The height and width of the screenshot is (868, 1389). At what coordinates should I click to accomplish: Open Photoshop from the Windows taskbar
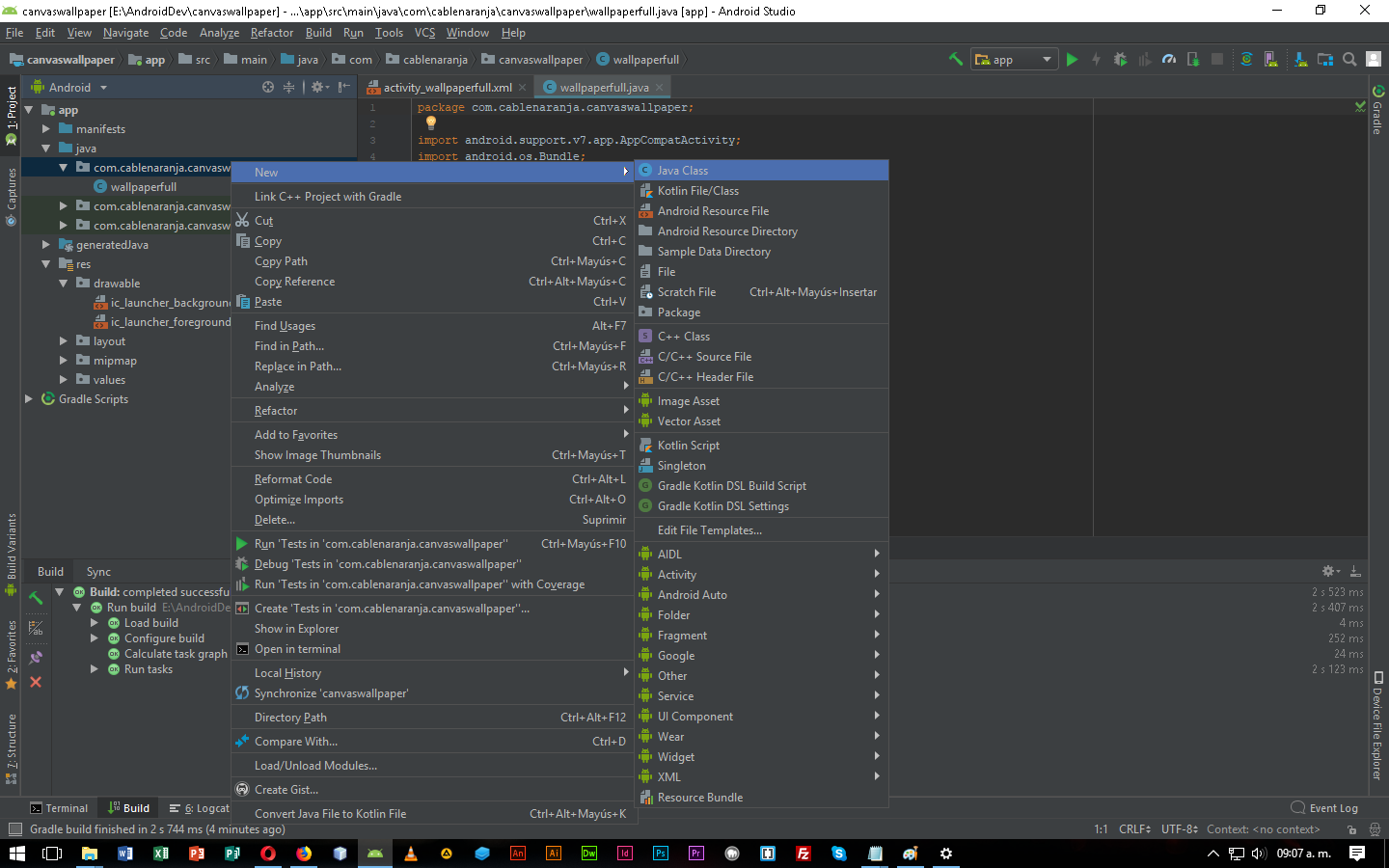click(x=661, y=854)
